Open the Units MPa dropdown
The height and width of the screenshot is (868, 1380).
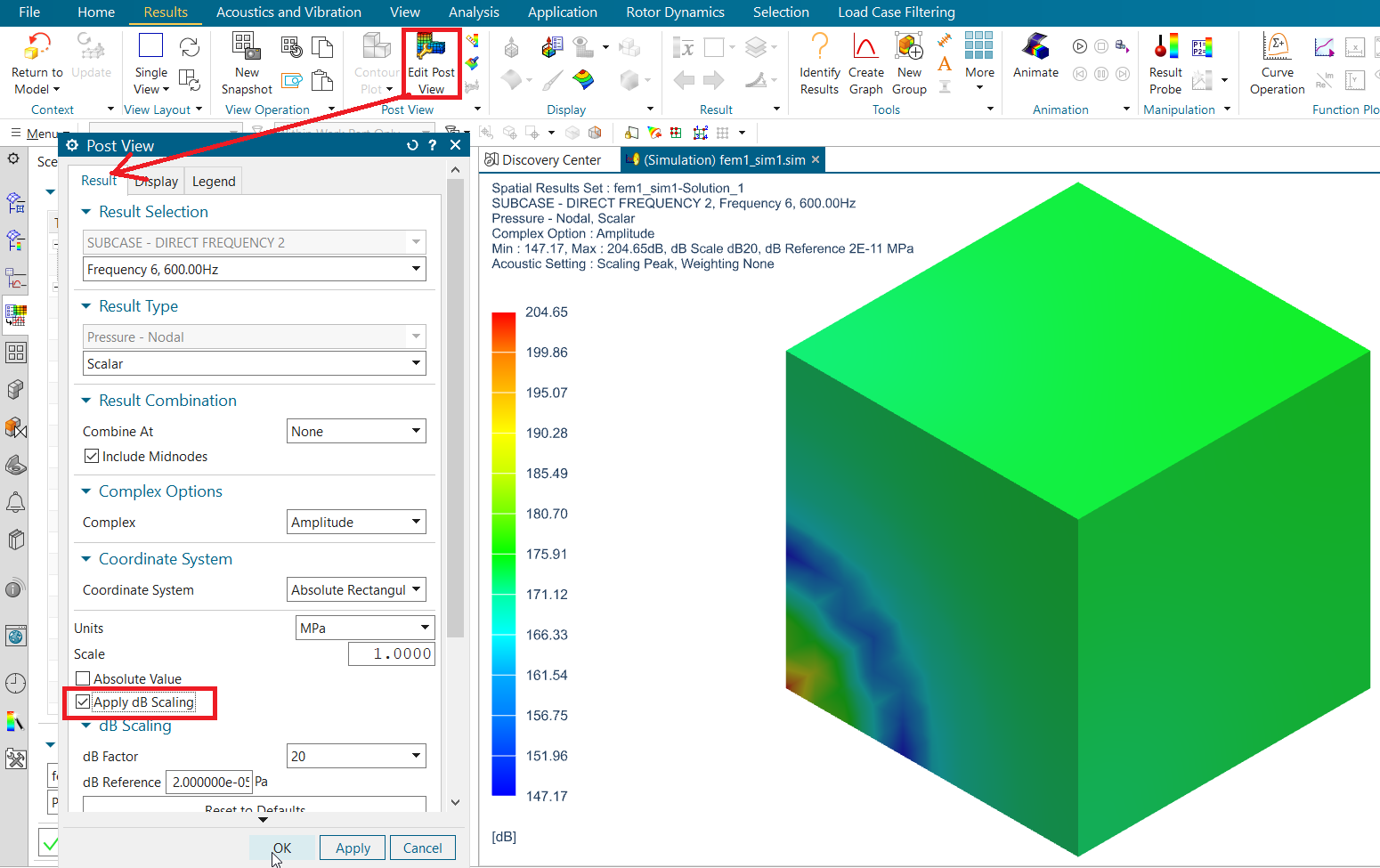tap(365, 628)
